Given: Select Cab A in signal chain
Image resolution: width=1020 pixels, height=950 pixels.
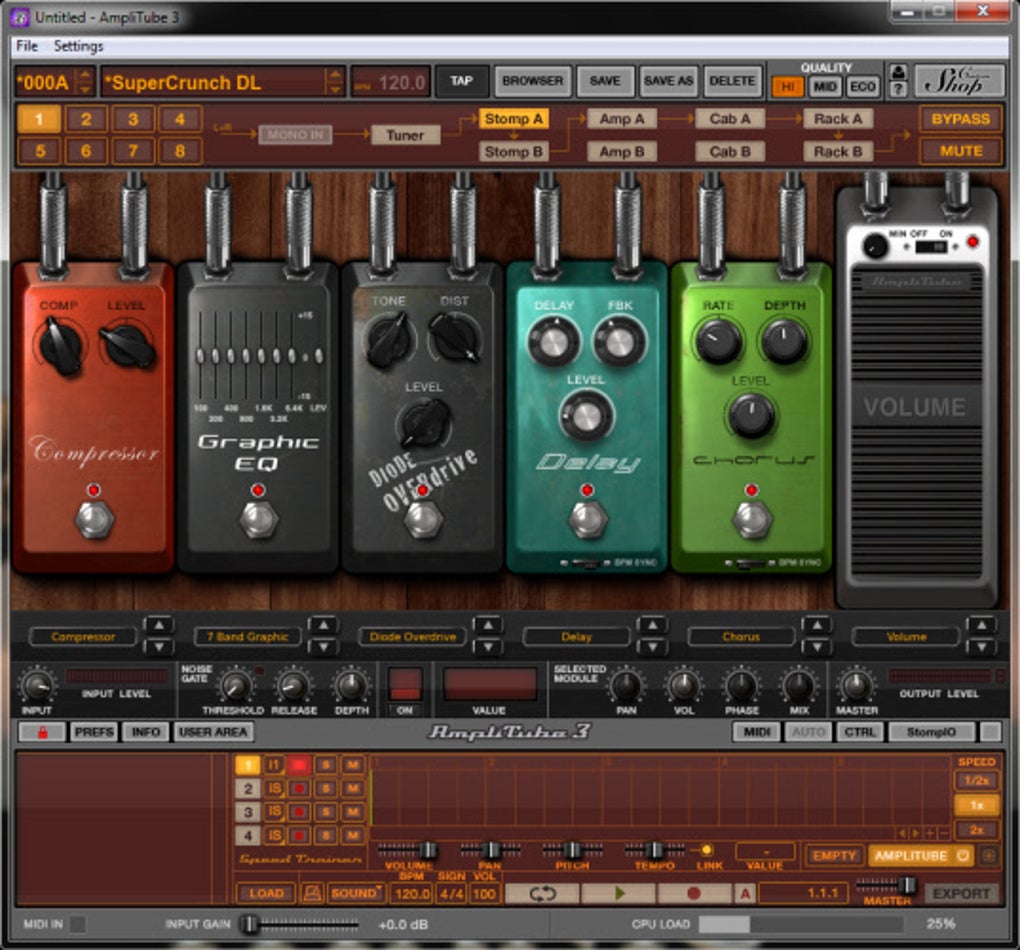Looking at the screenshot, I should (729, 119).
